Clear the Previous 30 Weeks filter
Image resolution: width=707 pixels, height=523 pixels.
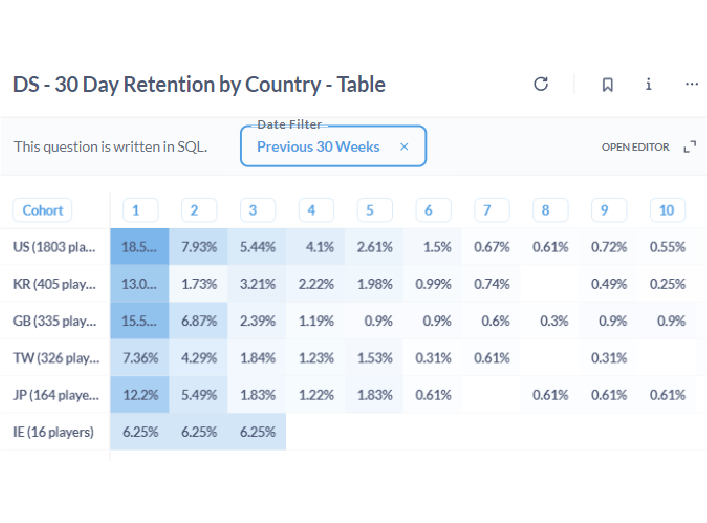coord(404,146)
